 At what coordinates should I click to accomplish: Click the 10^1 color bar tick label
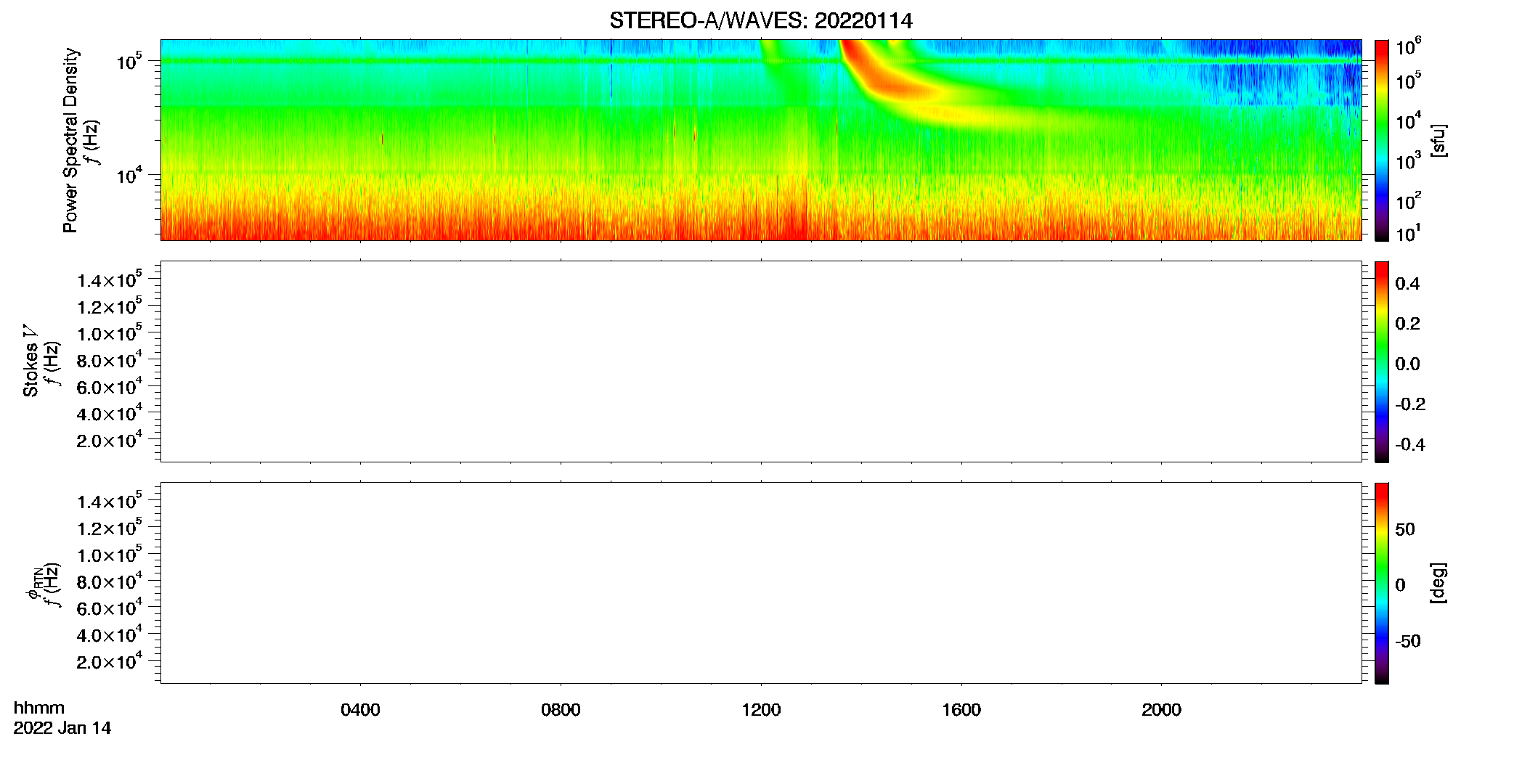click(1408, 234)
